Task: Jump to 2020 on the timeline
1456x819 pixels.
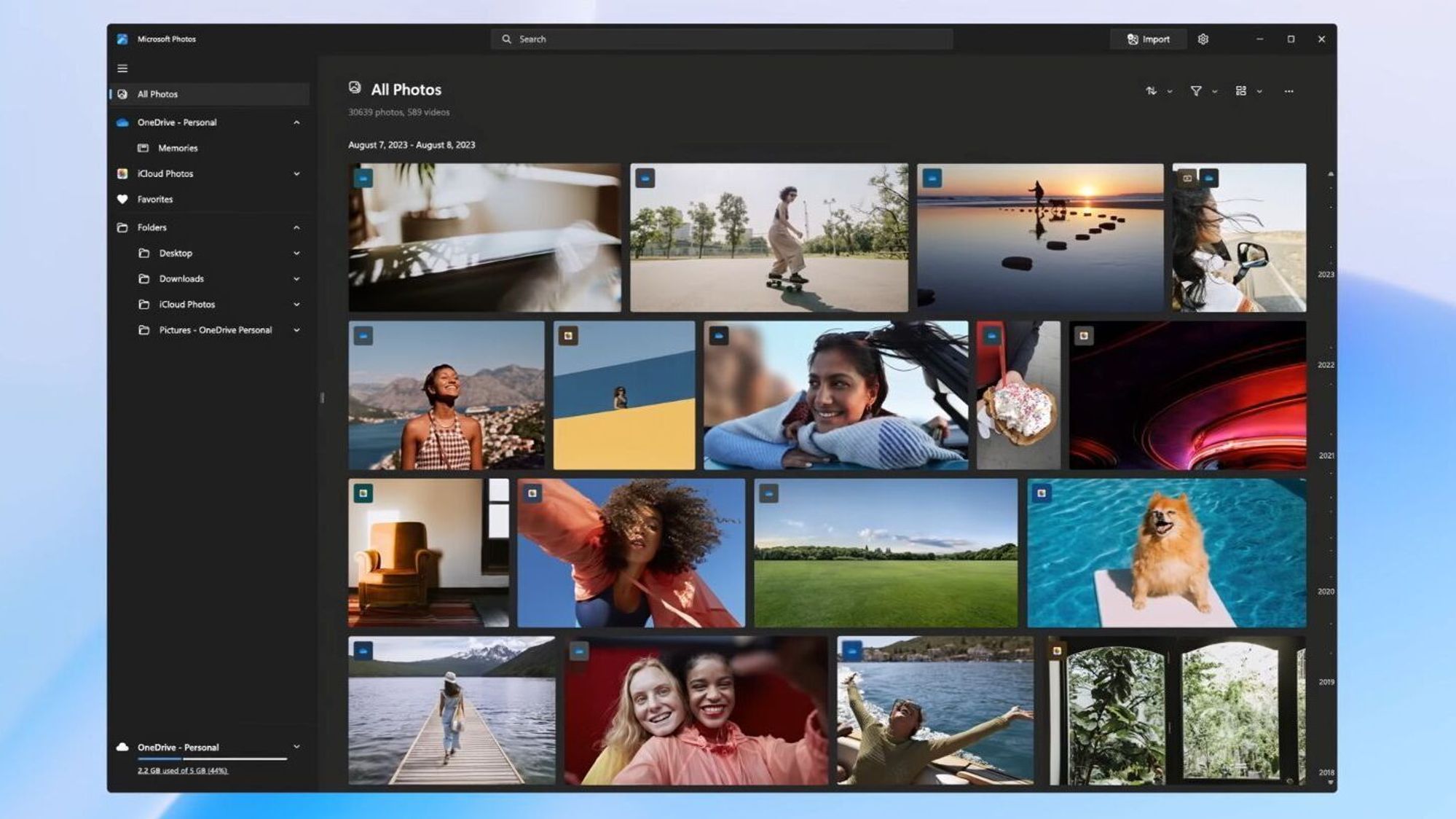Action: (1326, 592)
